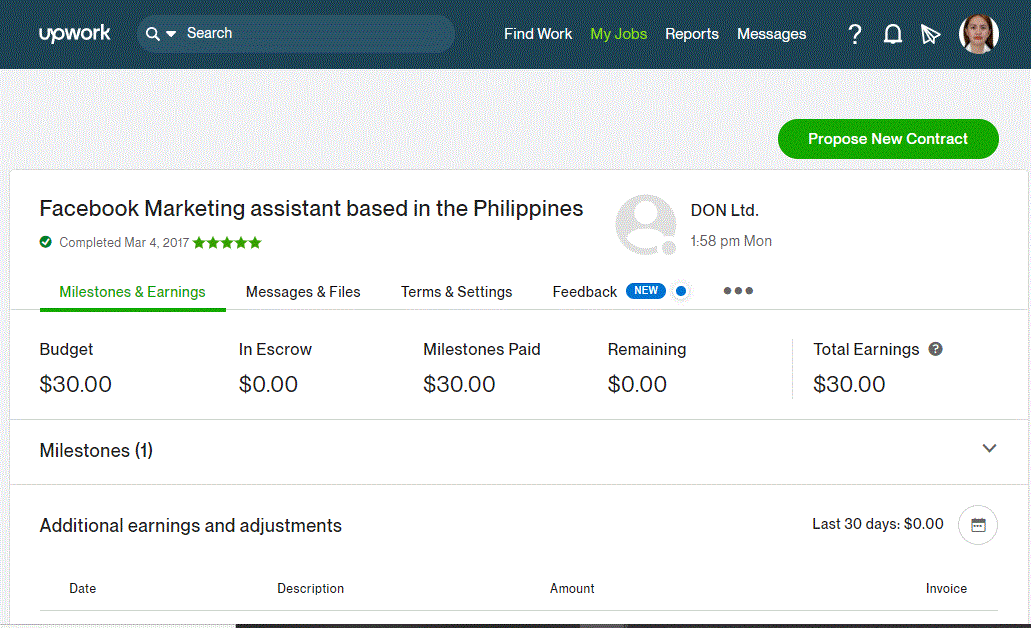Click the five-star rating display

click(x=227, y=242)
